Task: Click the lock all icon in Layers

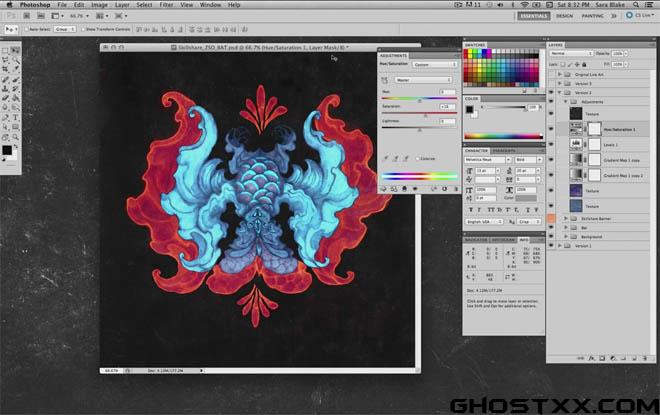Action: click(584, 64)
